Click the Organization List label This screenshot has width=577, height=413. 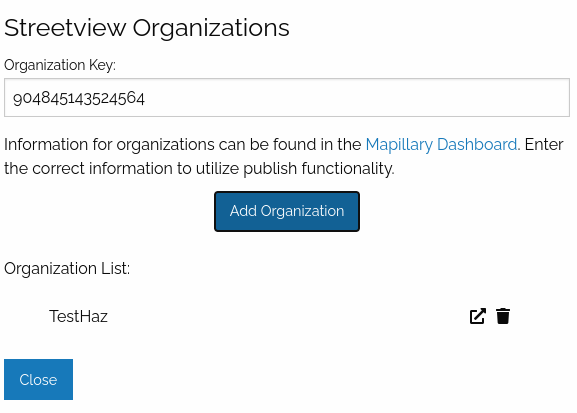67,268
